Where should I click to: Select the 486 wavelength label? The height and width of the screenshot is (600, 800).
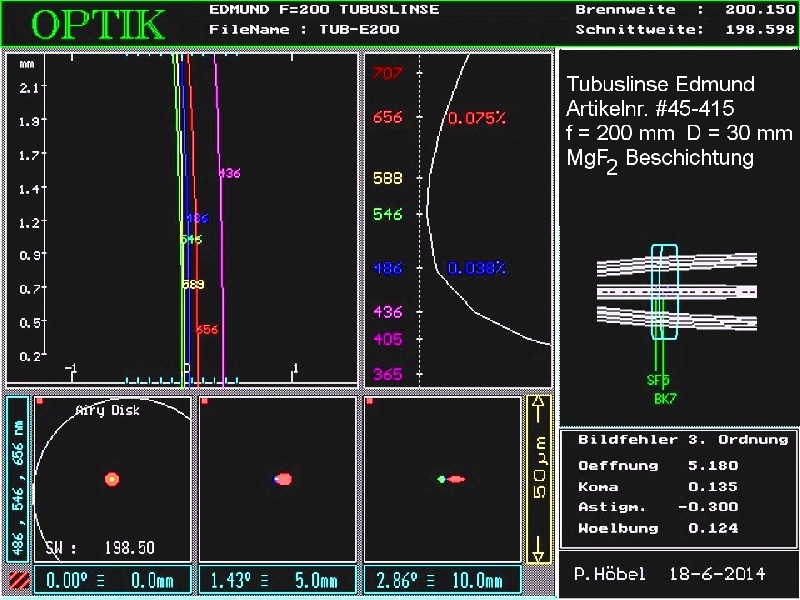coord(387,269)
